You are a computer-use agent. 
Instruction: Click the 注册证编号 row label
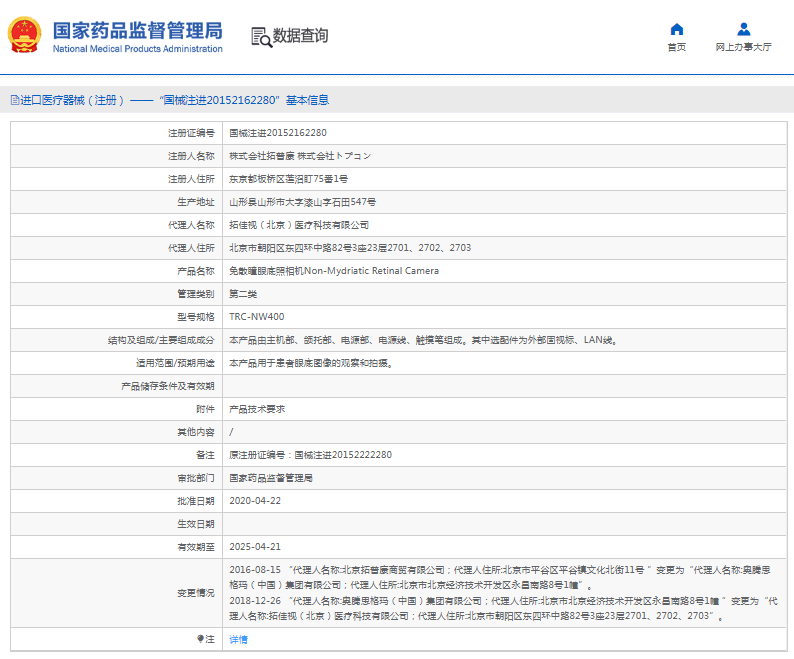191,133
